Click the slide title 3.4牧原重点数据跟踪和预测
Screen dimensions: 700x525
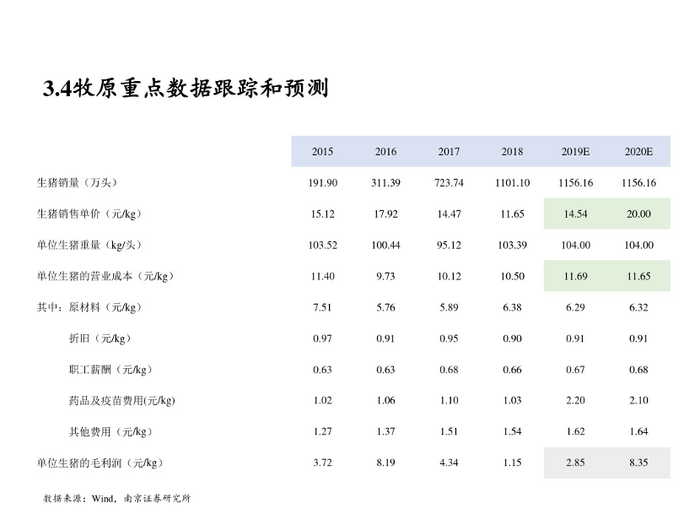point(186,88)
